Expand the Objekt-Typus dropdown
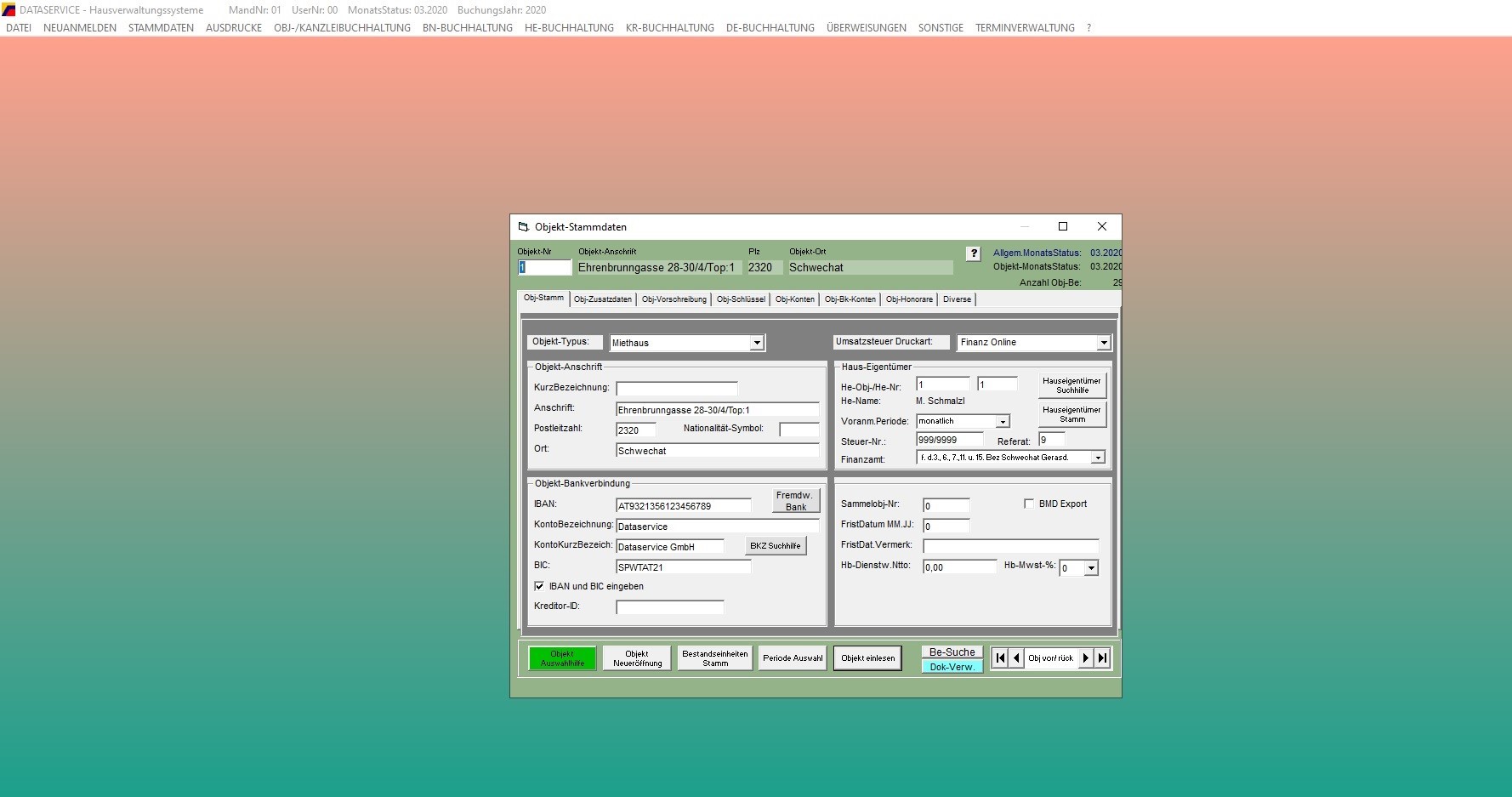Viewport: 1512px width, 797px height. pyautogui.click(x=756, y=343)
